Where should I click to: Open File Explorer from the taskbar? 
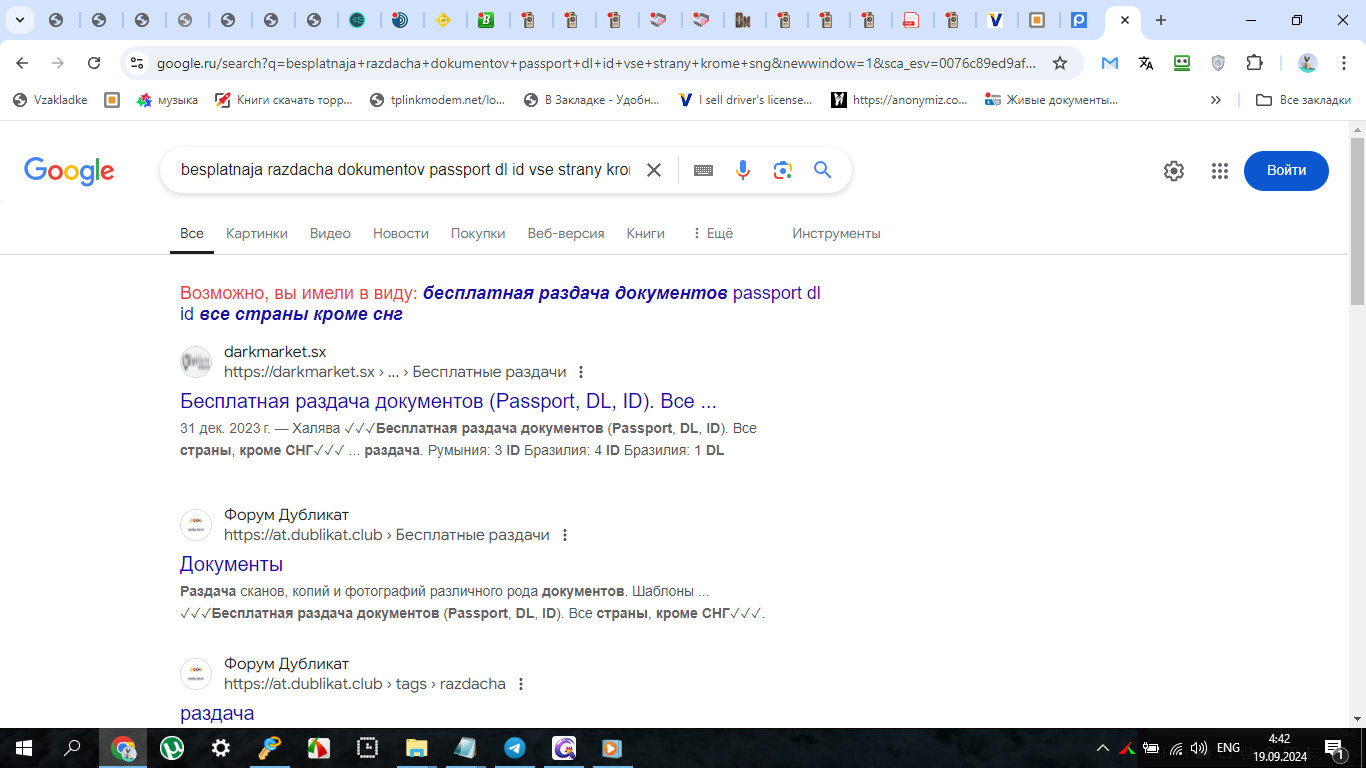[x=417, y=747]
